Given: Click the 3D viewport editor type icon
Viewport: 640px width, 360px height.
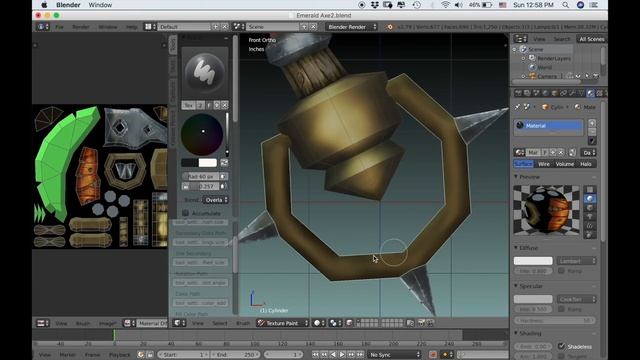Looking at the screenshot, I should point(179,323).
